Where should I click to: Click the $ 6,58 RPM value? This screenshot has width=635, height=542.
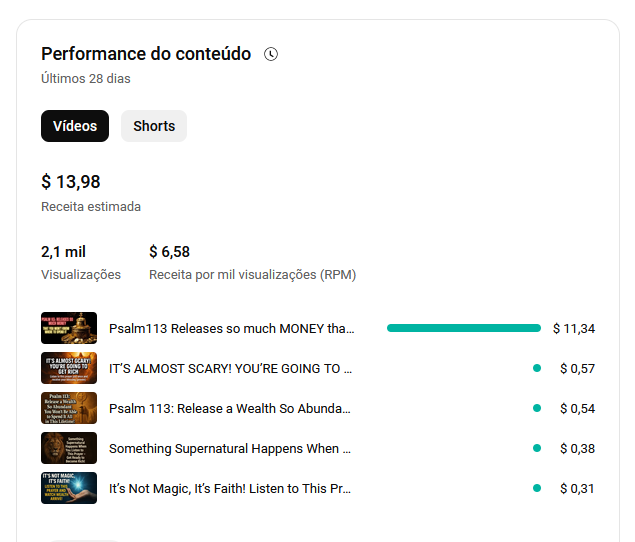169,252
